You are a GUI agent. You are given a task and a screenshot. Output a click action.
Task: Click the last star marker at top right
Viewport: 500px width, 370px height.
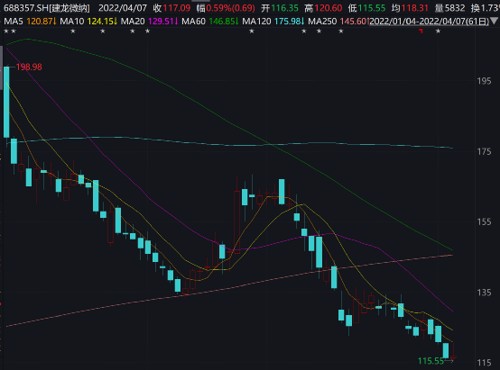438,31
